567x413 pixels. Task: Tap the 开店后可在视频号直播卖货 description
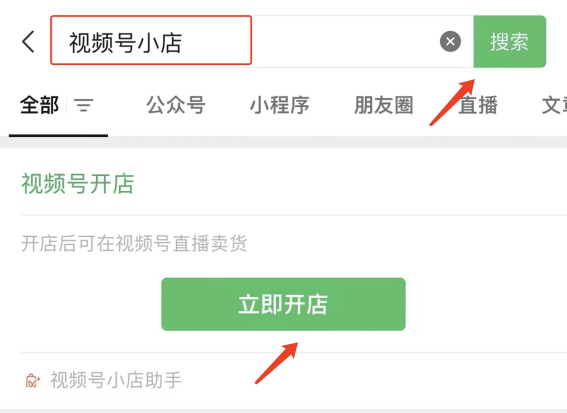coord(134,243)
